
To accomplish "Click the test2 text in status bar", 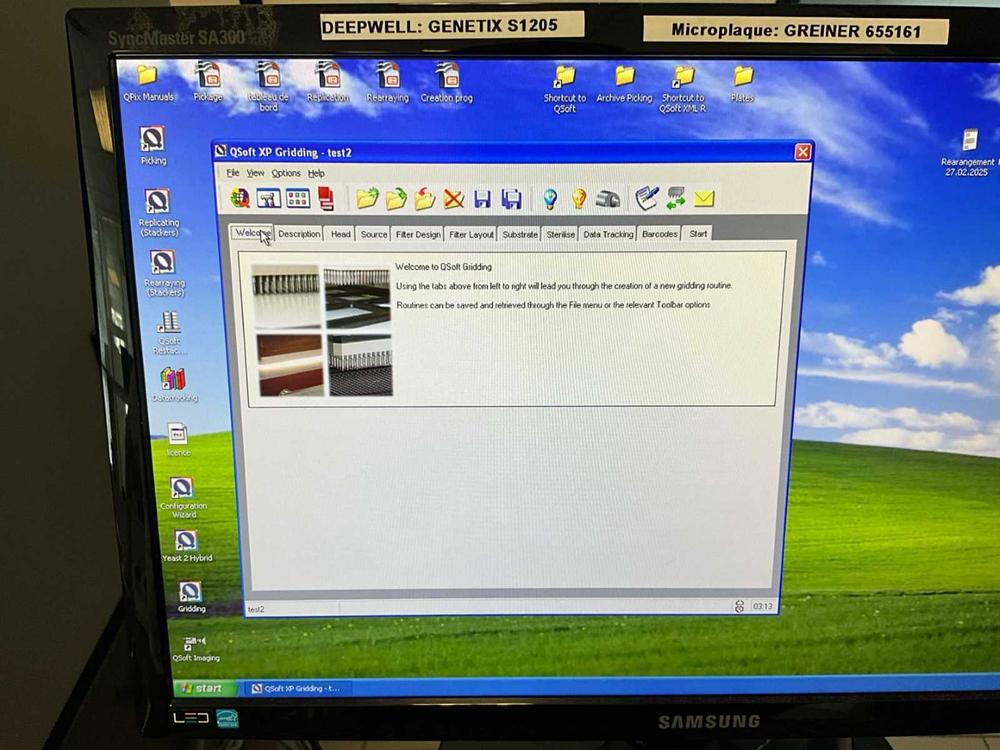I will [256, 610].
